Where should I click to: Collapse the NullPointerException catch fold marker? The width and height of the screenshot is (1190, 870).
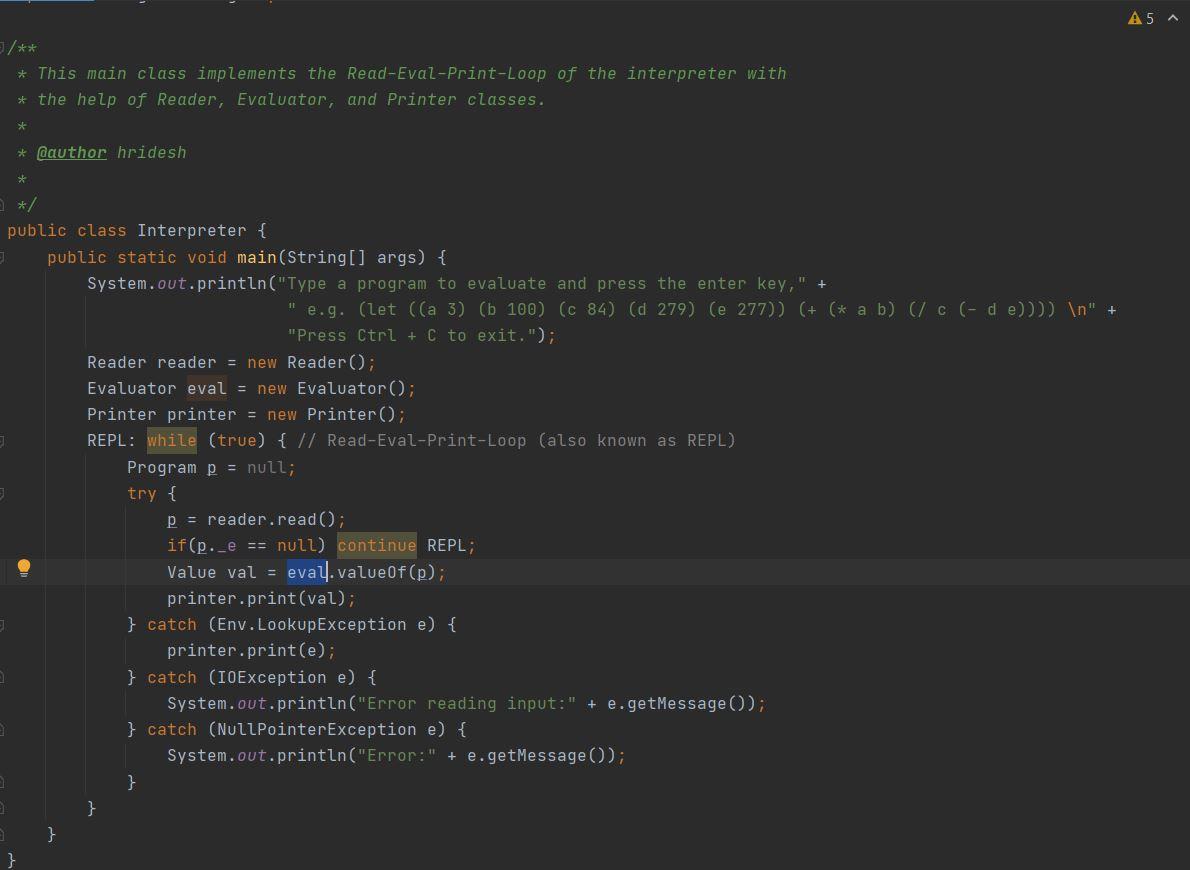click(x=2, y=730)
